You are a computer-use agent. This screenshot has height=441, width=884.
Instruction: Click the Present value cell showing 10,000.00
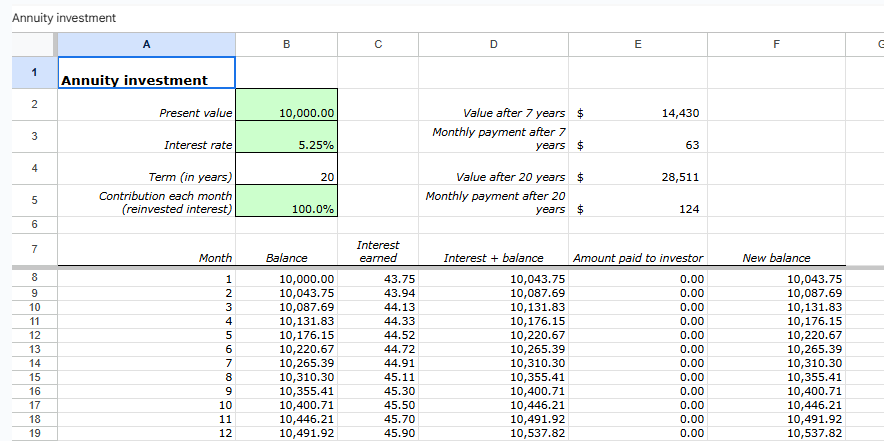[x=286, y=105]
